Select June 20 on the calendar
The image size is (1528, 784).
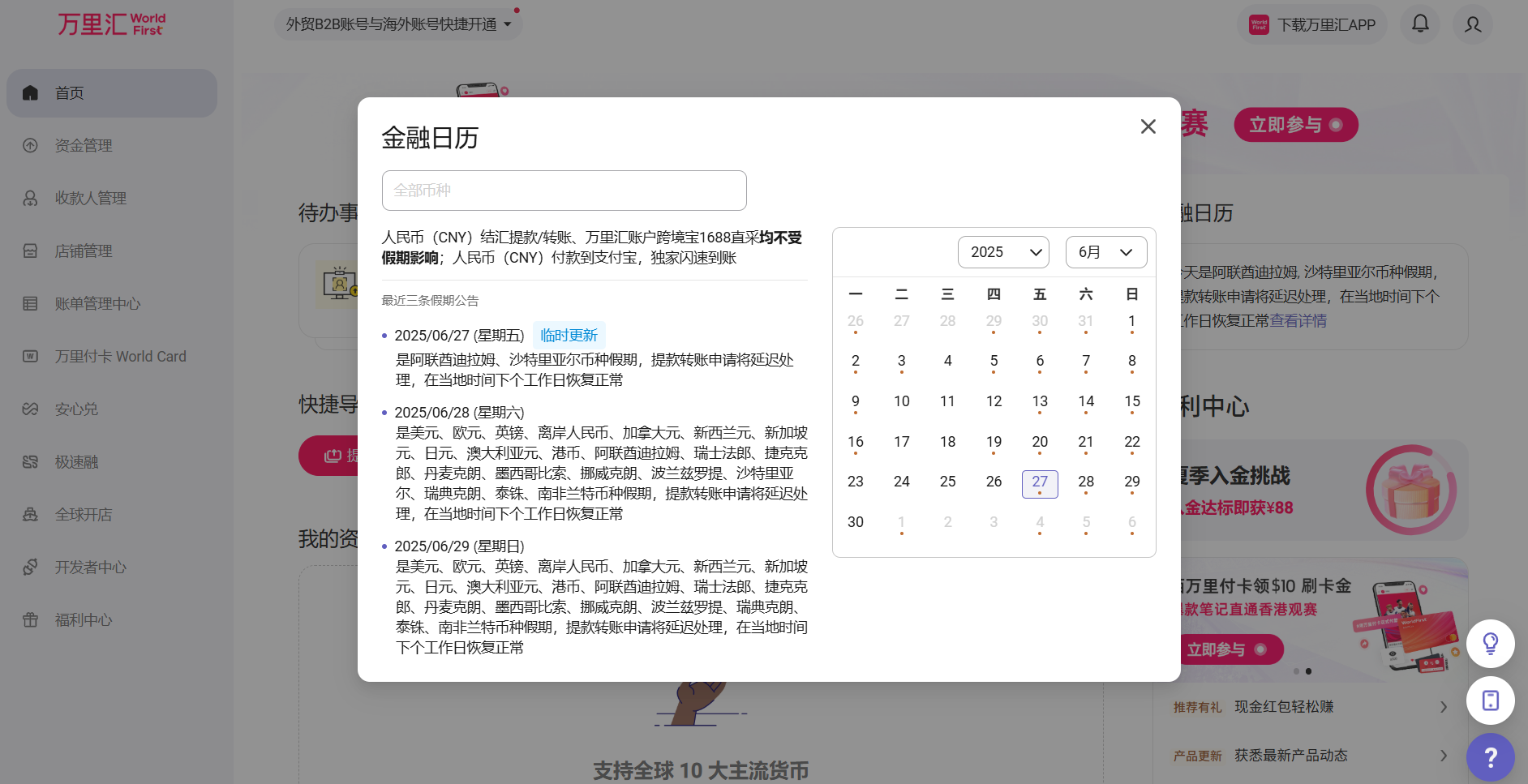tap(1040, 442)
